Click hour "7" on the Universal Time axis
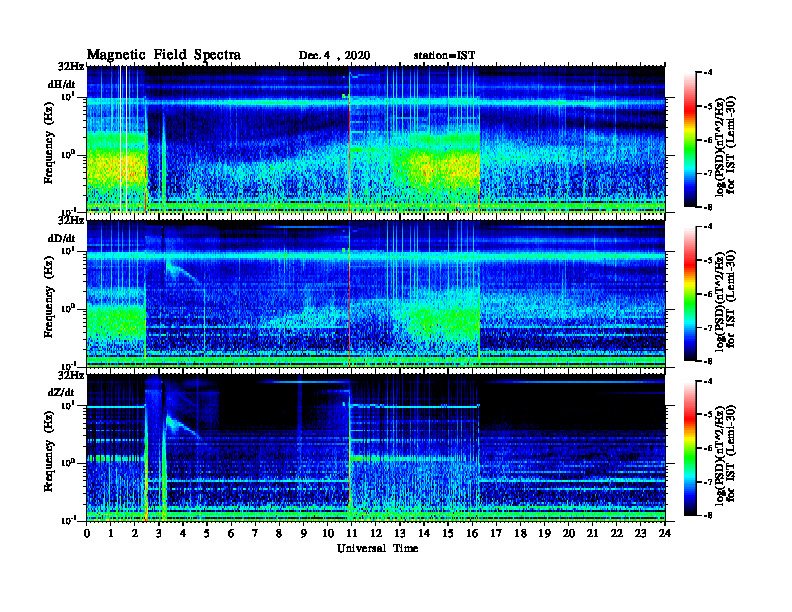 [x=256, y=534]
